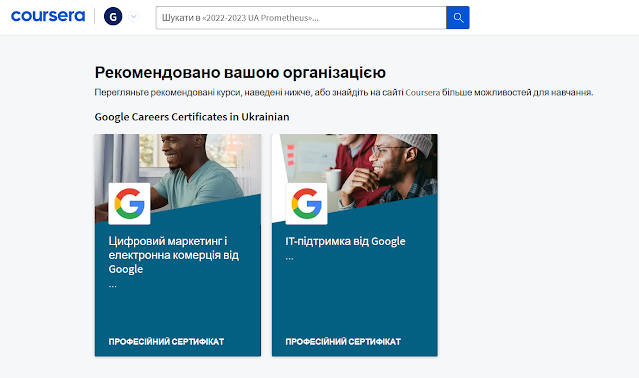Click Google logo on IT support card
The height and width of the screenshot is (378, 639).
tap(306, 204)
